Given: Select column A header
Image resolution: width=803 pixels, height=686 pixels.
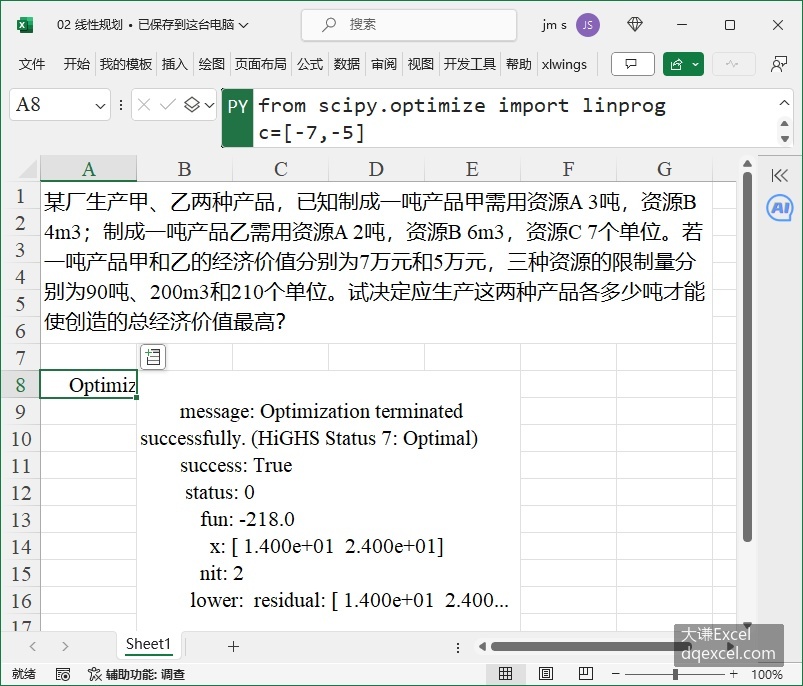Looking at the screenshot, I should (89, 169).
